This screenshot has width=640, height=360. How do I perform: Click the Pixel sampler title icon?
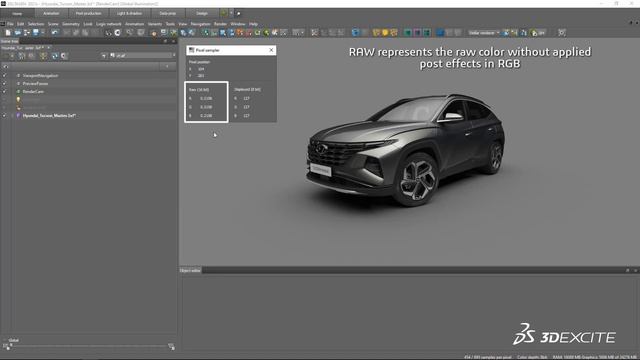191,50
